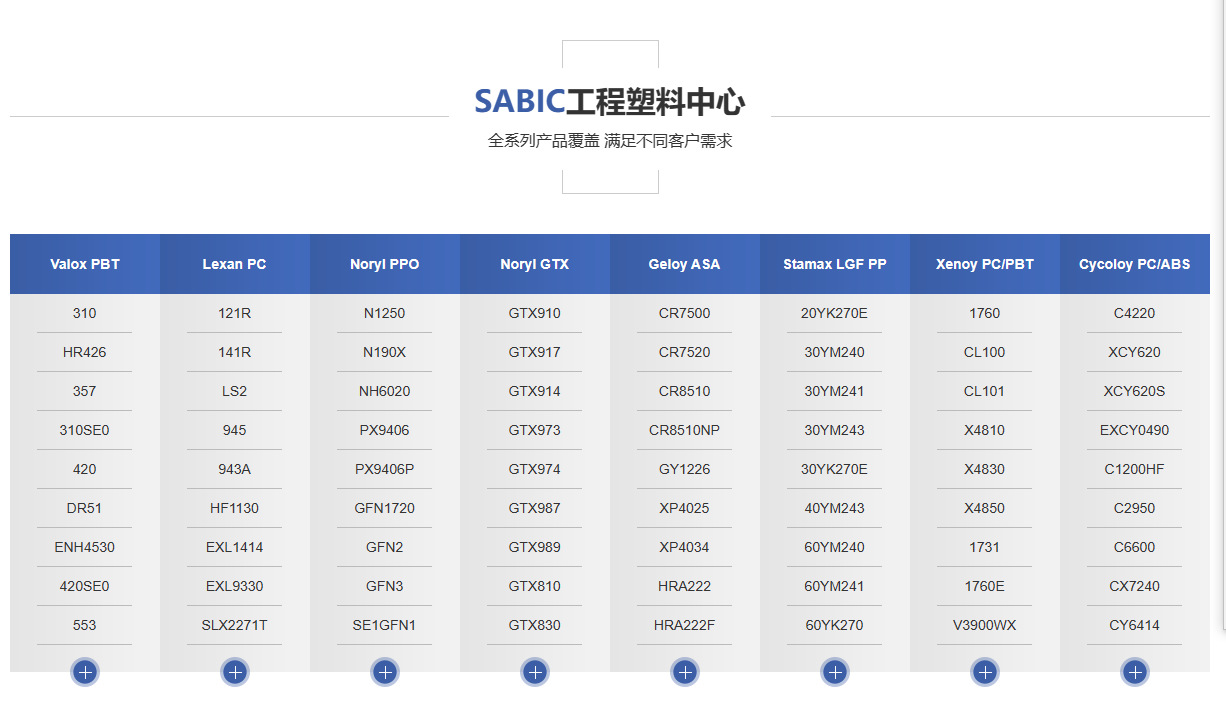Viewport: 1226px width, 724px height.
Task: Open more Xenoy PC/PBT grades plus icon
Action: 985,672
